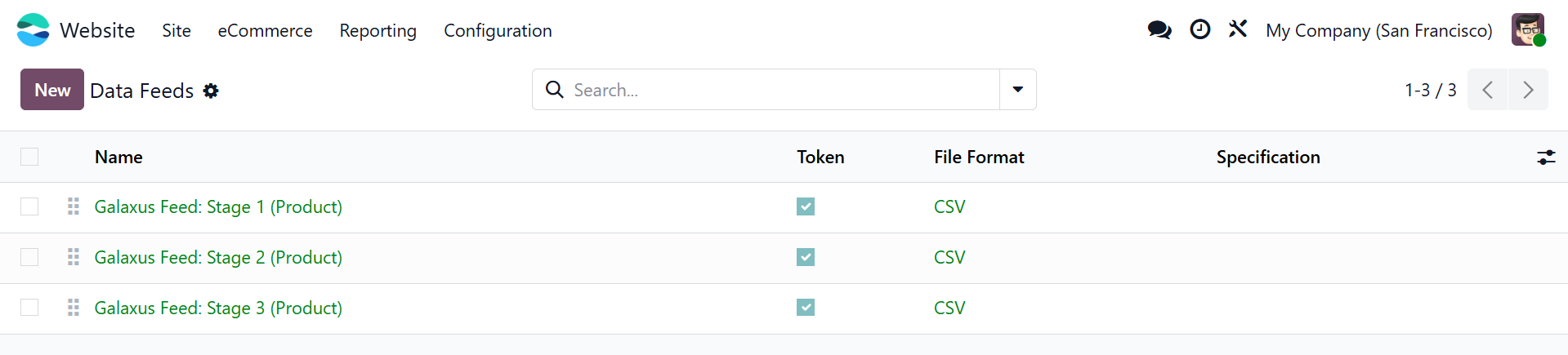Click the Data Feeds breadcrumb title
This screenshot has height=355, width=1568.
(142, 91)
